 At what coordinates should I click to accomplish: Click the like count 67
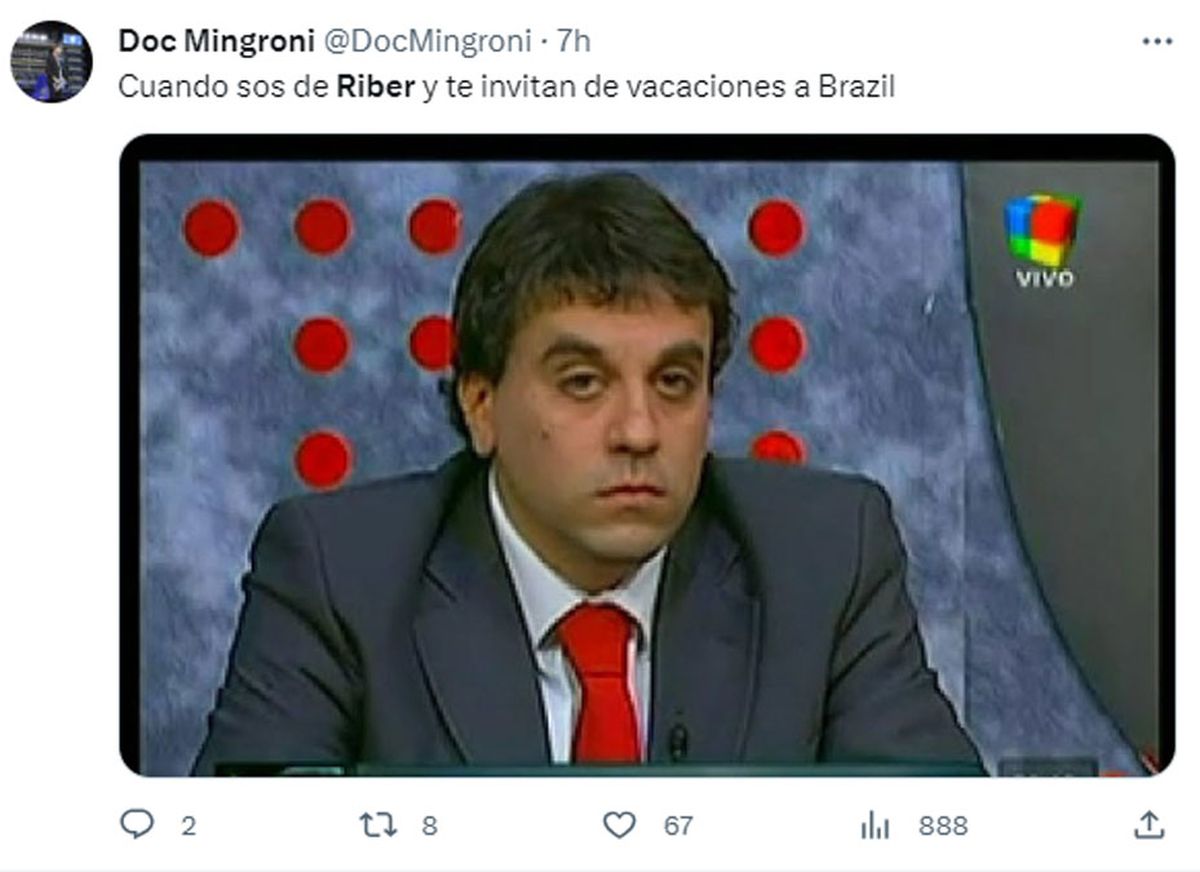pyautogui.click(x=678, y=826)
